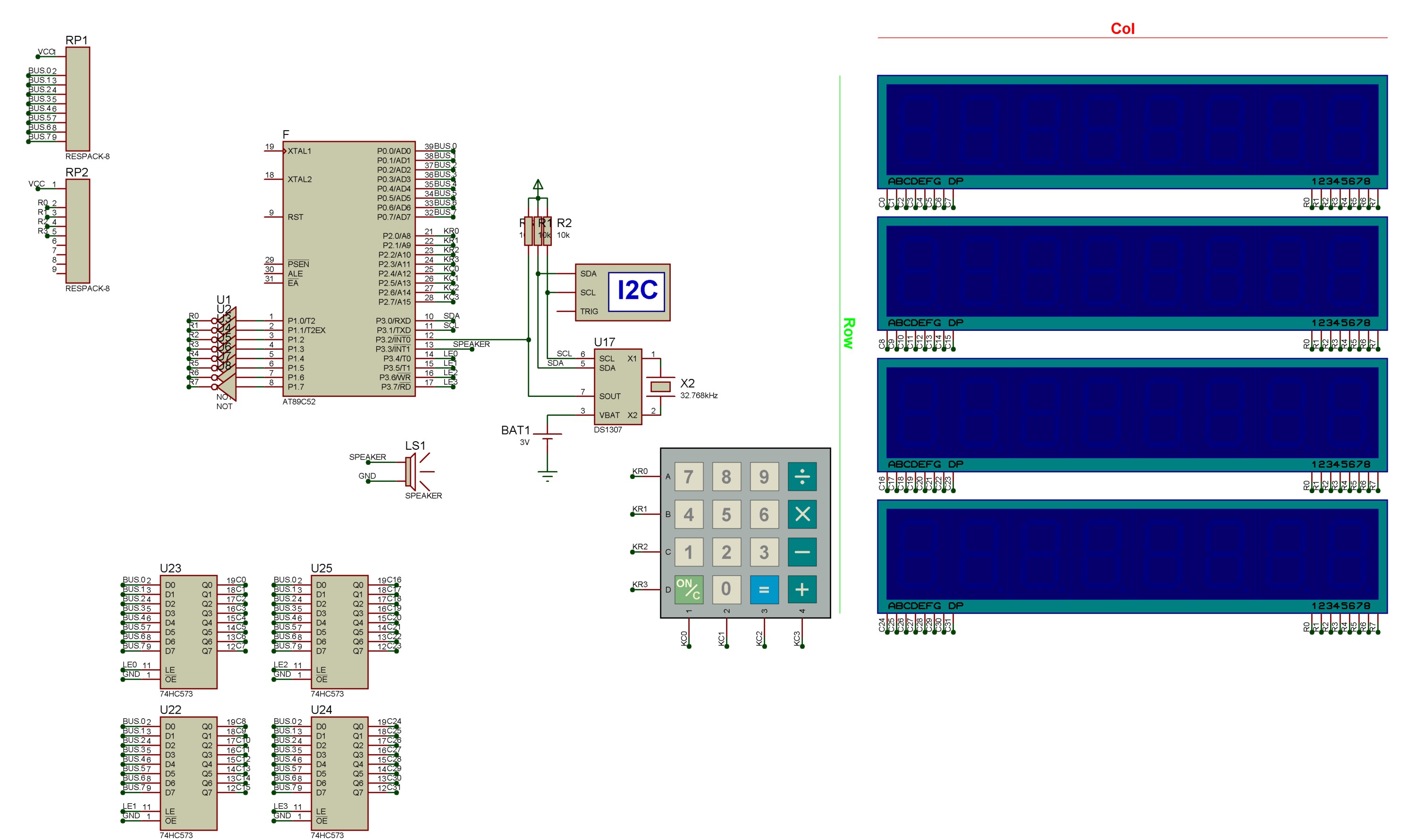Select the RP1 resistor pack body
This screenshot has height=840, width=1416.
point(77,99)
